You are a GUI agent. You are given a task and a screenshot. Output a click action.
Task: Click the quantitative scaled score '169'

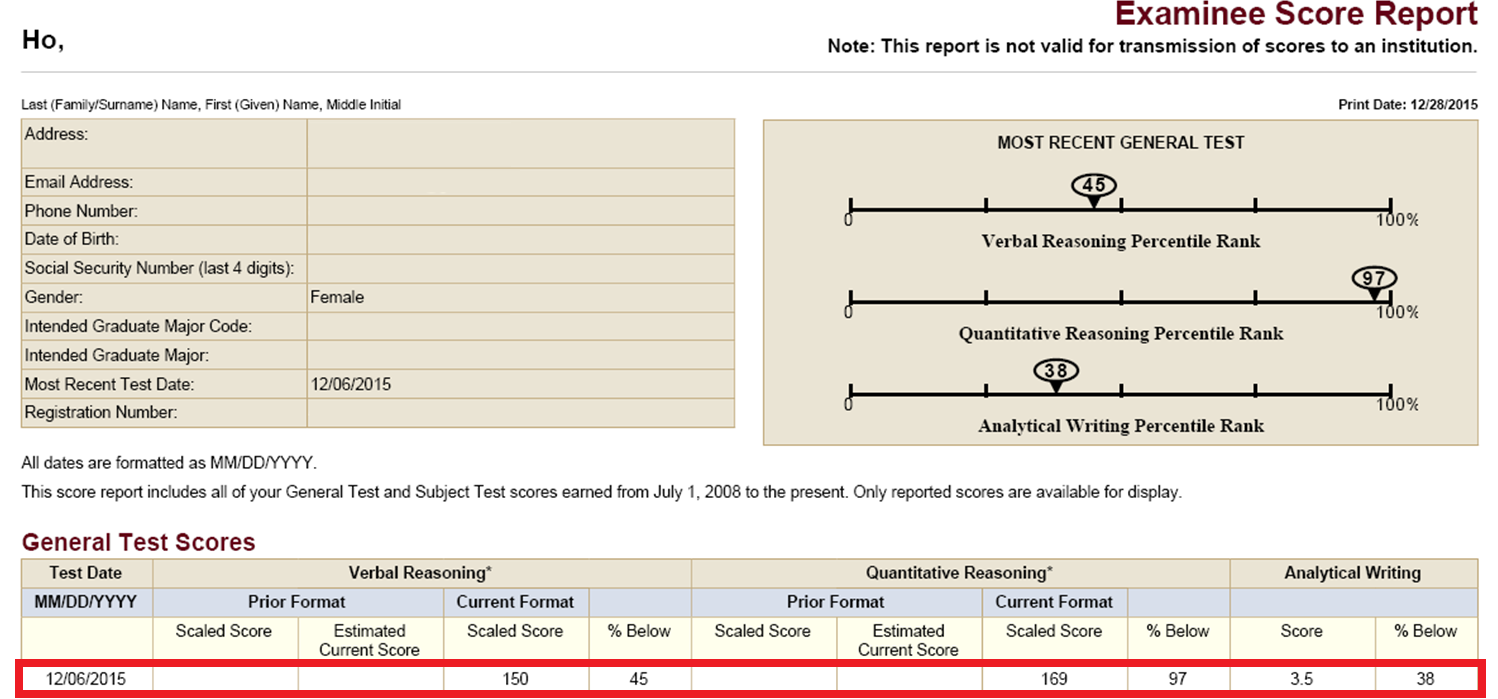click(1054, 679)
